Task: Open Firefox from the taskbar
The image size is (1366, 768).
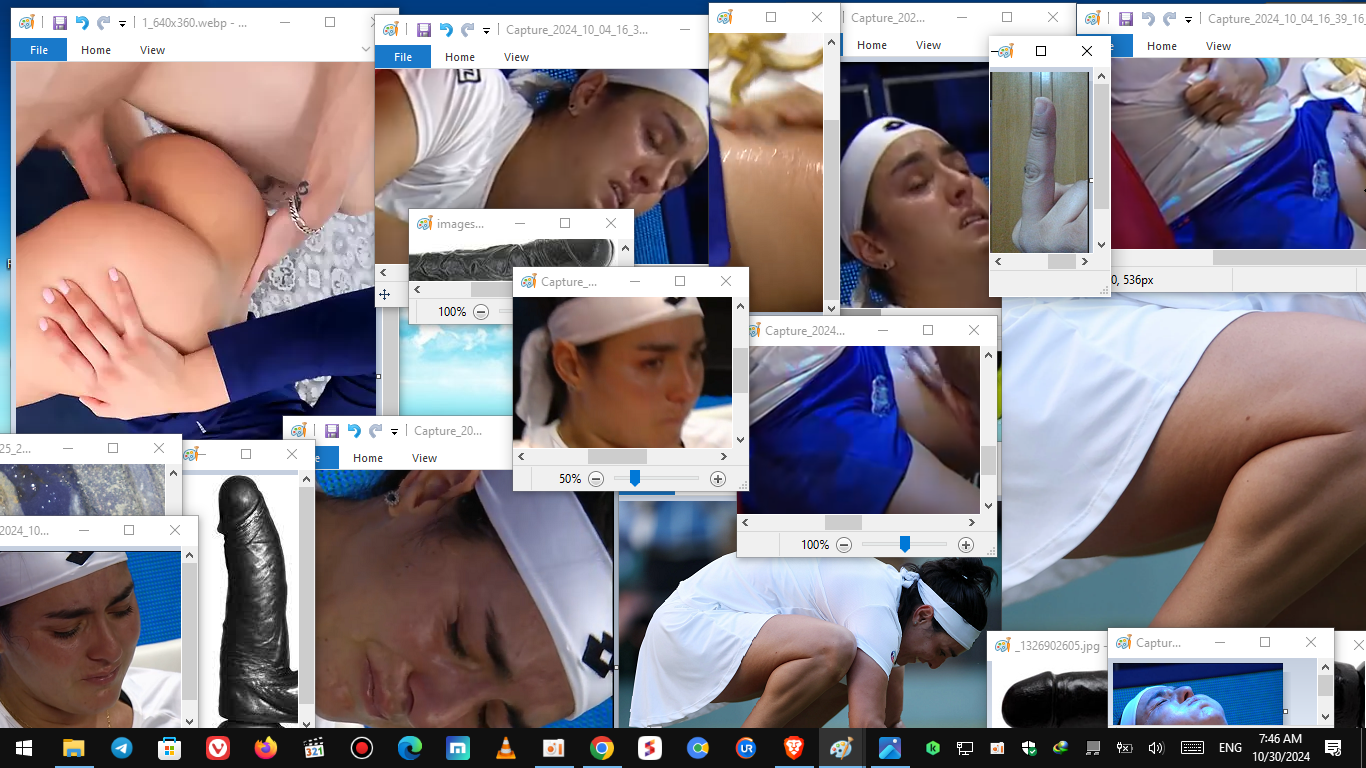Action: pyautogui.click(x=265, y=748)
